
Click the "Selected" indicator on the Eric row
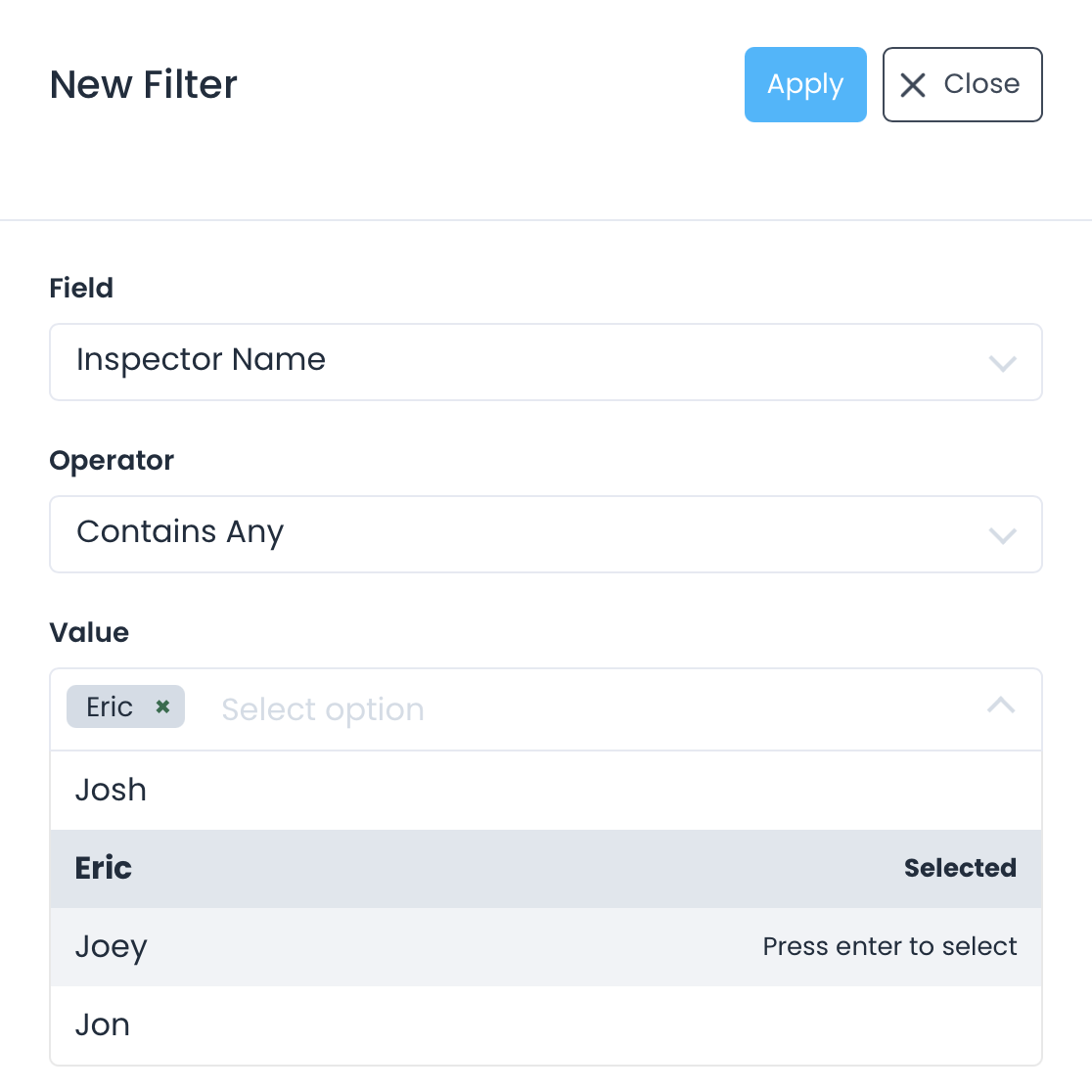coord(960,869)
